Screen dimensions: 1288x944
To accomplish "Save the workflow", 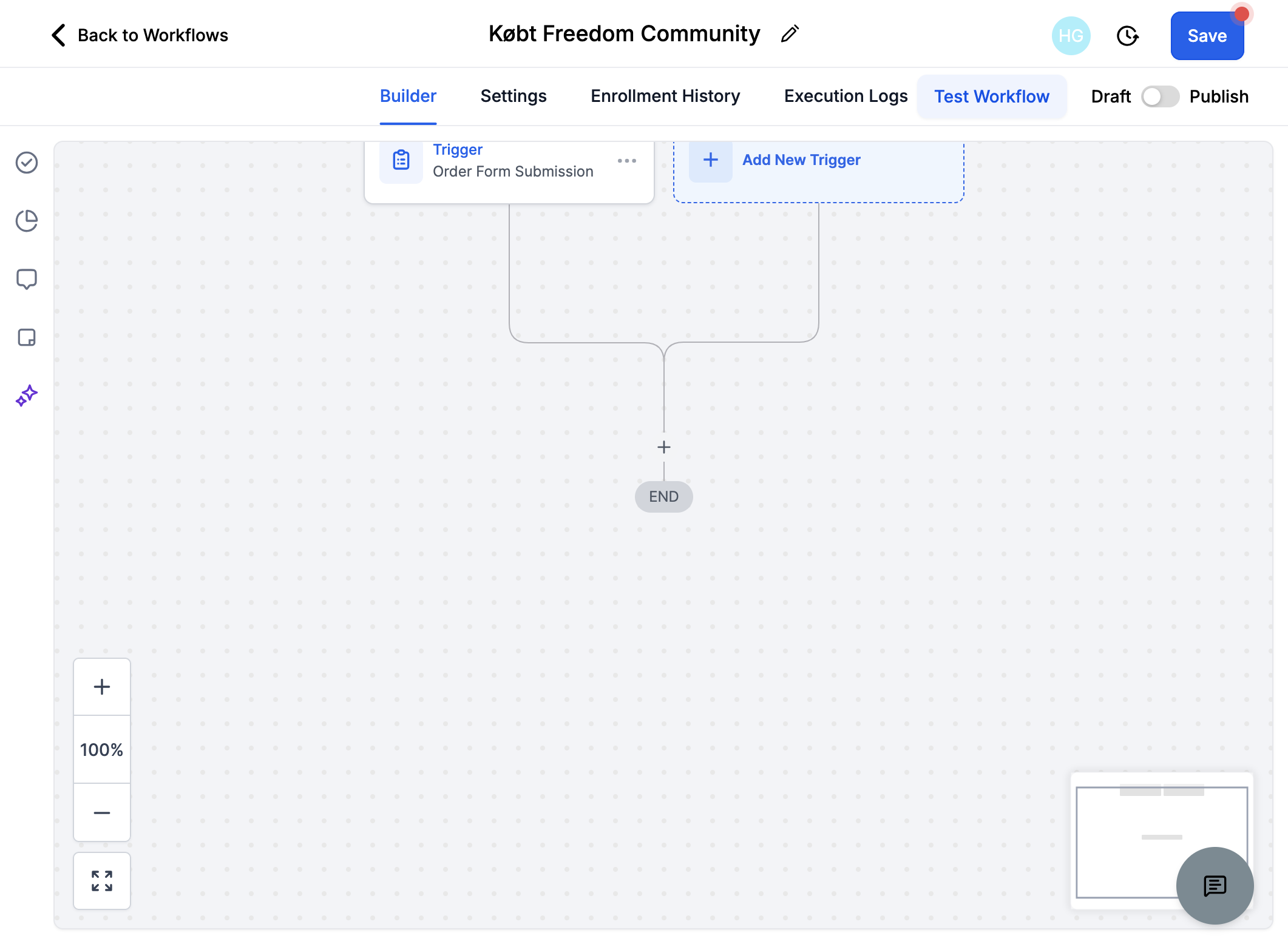I will coord(1207,36).
